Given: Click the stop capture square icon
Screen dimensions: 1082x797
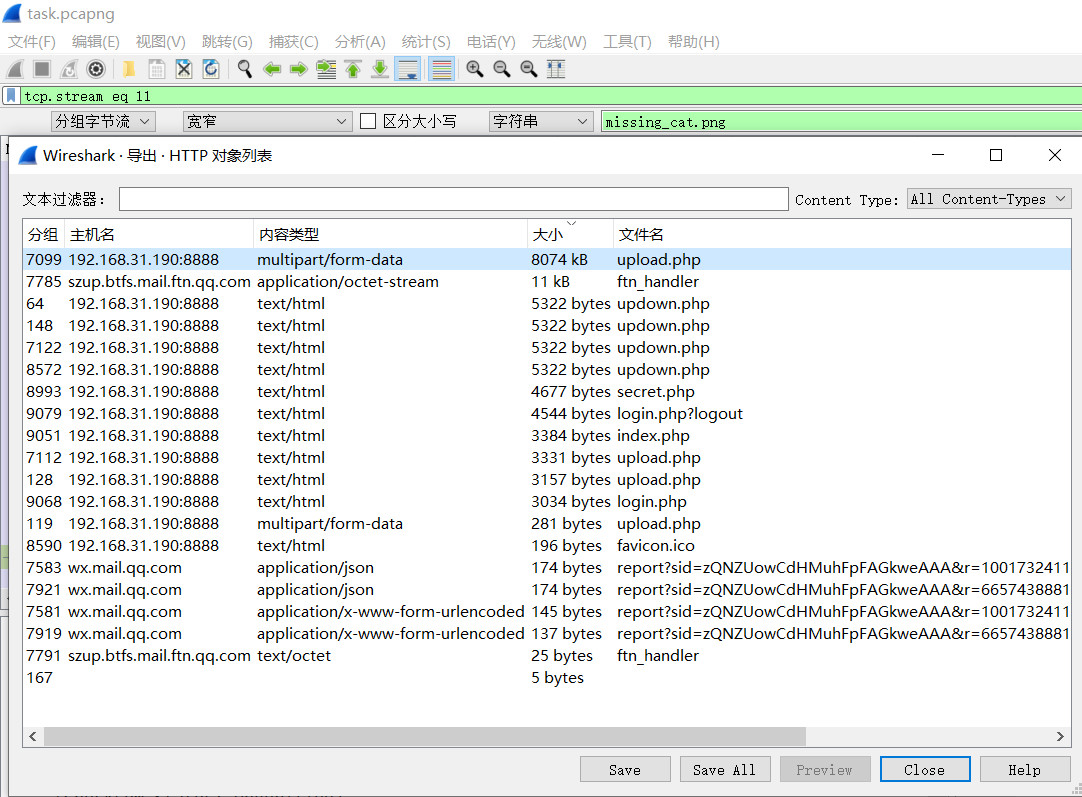Looking at the screenshot, I should point(42,69).
